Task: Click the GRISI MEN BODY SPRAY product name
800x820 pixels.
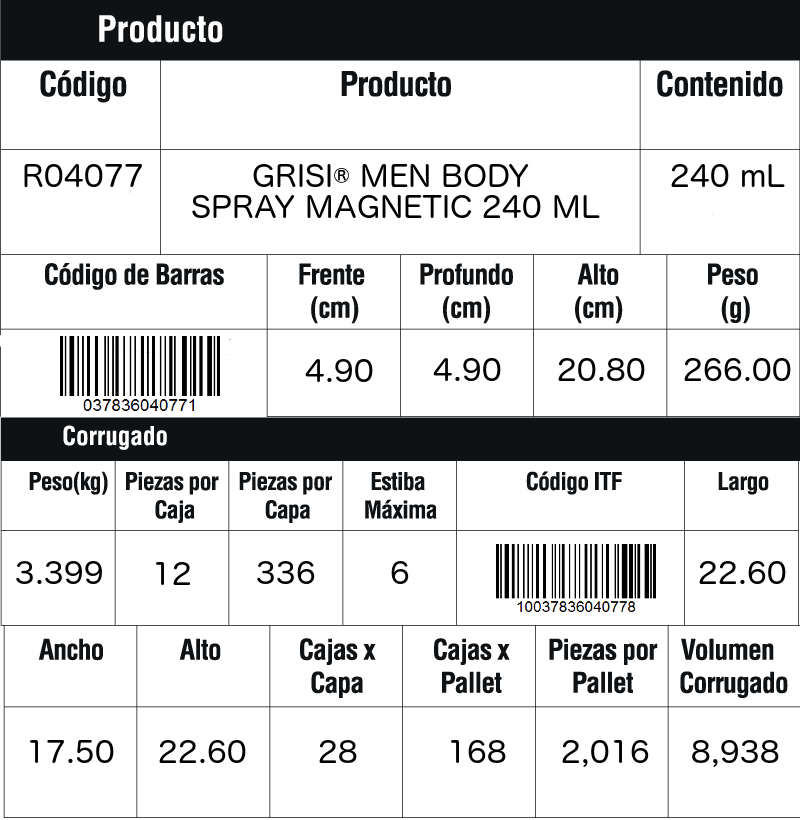Action: 395,191
